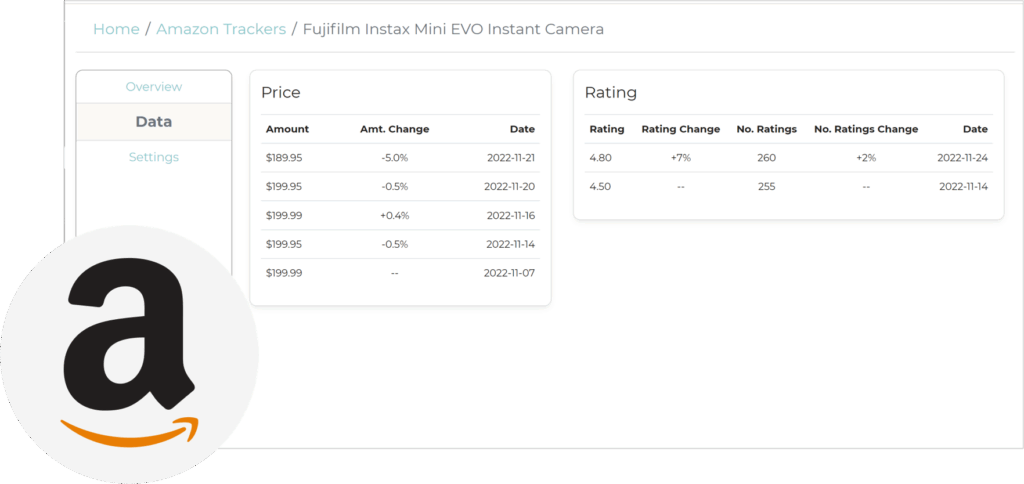Click the Amt. Change column header
Screen dimensions: 1024x484
(394, 129)
